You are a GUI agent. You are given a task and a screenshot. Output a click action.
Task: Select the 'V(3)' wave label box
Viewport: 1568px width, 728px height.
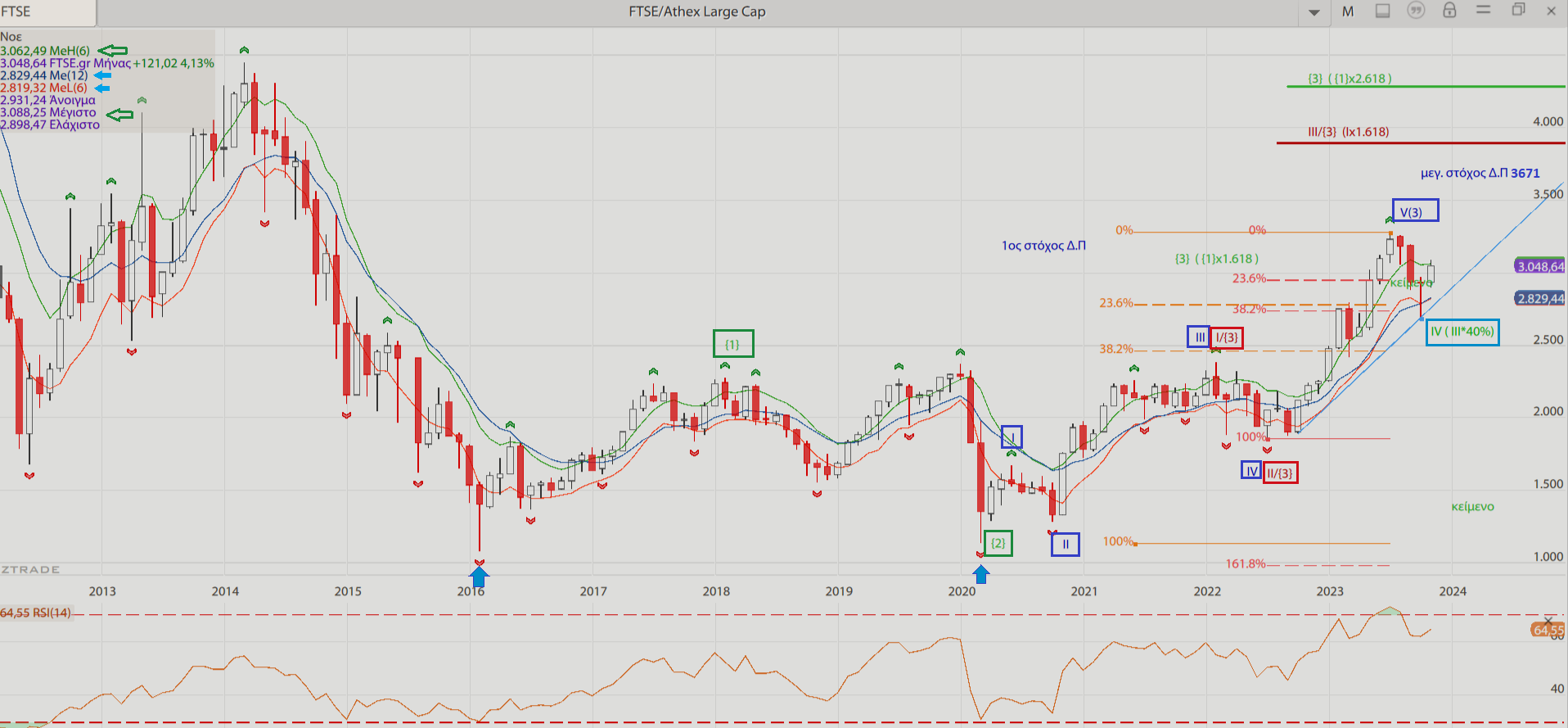pos(1416,211)
